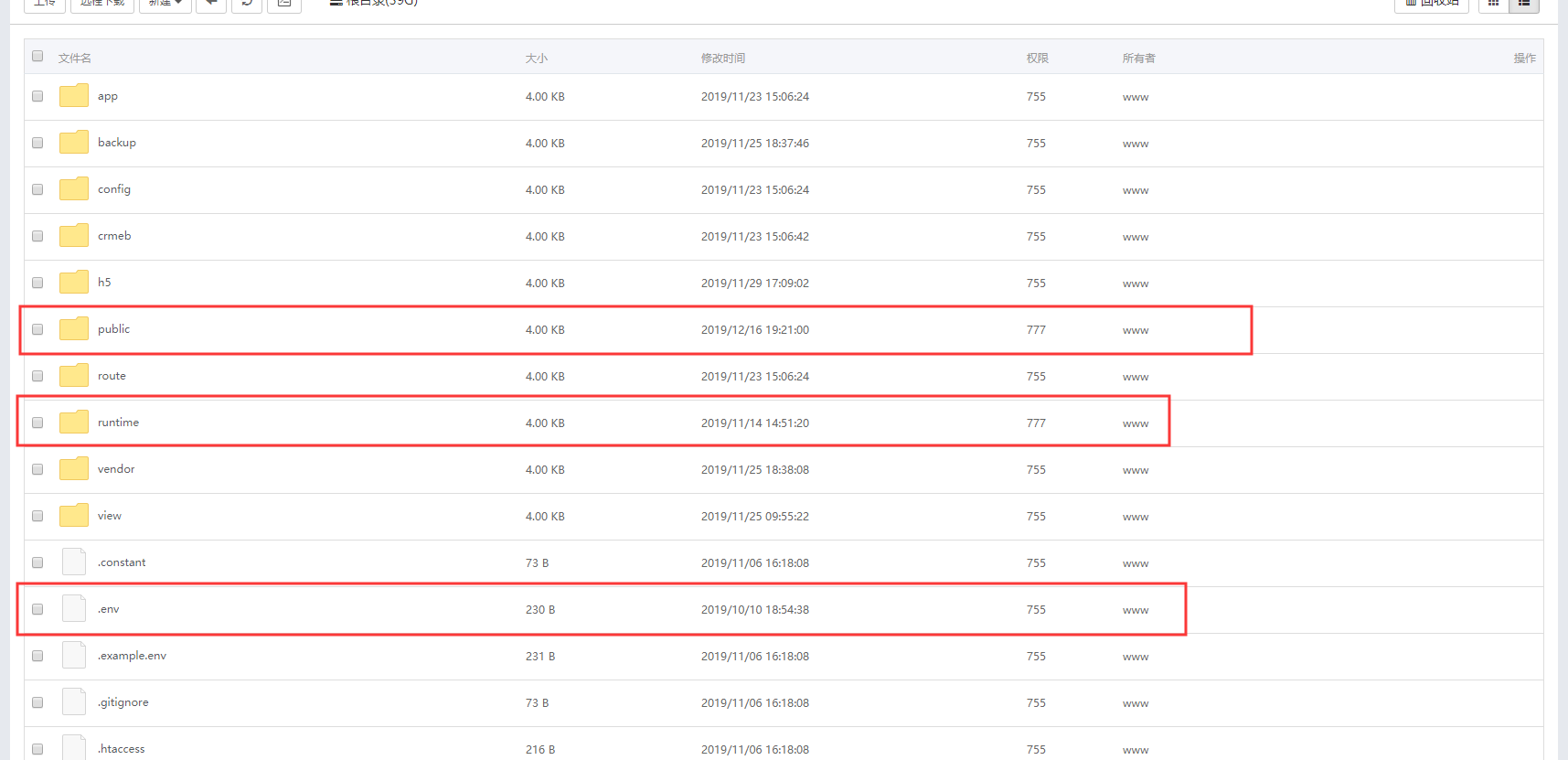The image size is (1568, 760).
Task: Check the view folder checkbox
Action: pos(37,516)
